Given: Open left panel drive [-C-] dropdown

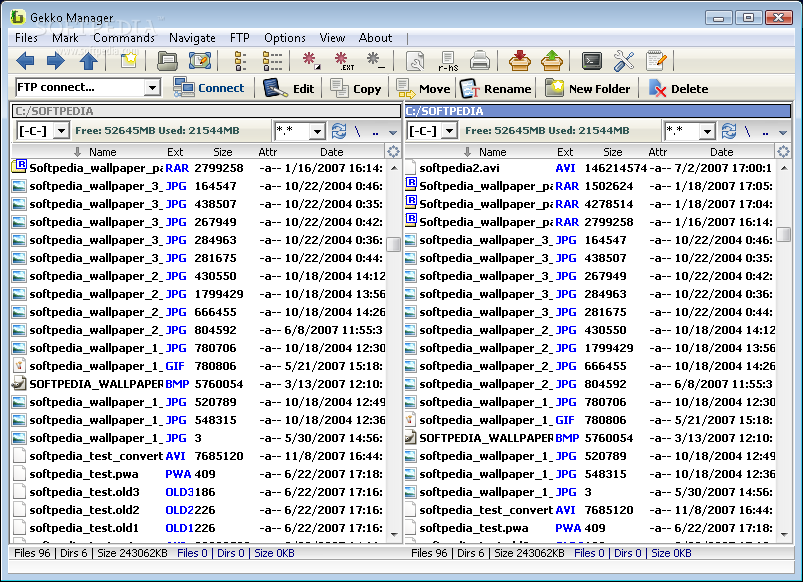Looking at the screenshot, I should [x=61, y=131].
